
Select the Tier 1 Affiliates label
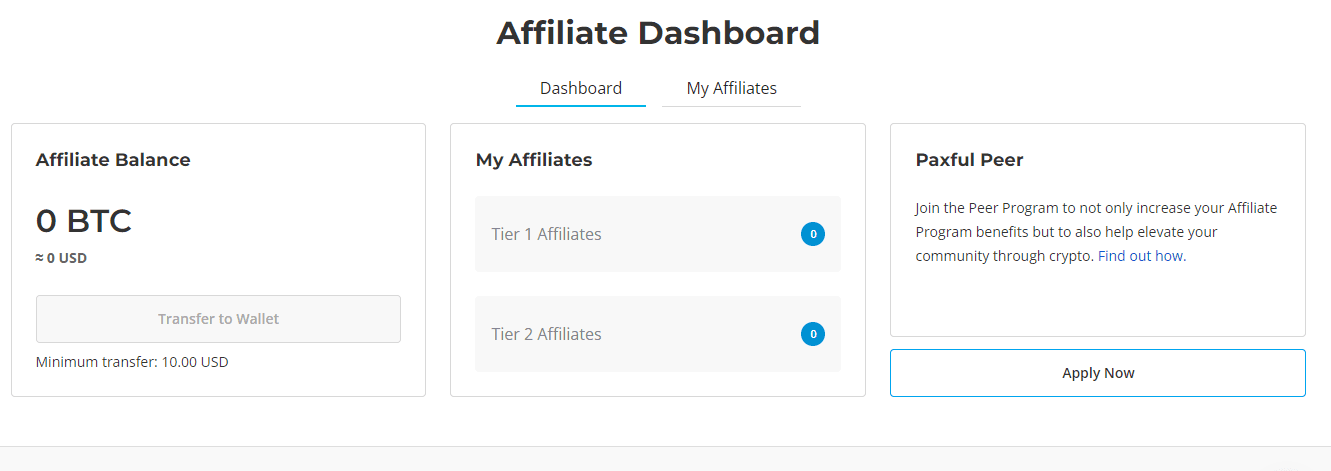click(x=546, y=234)
